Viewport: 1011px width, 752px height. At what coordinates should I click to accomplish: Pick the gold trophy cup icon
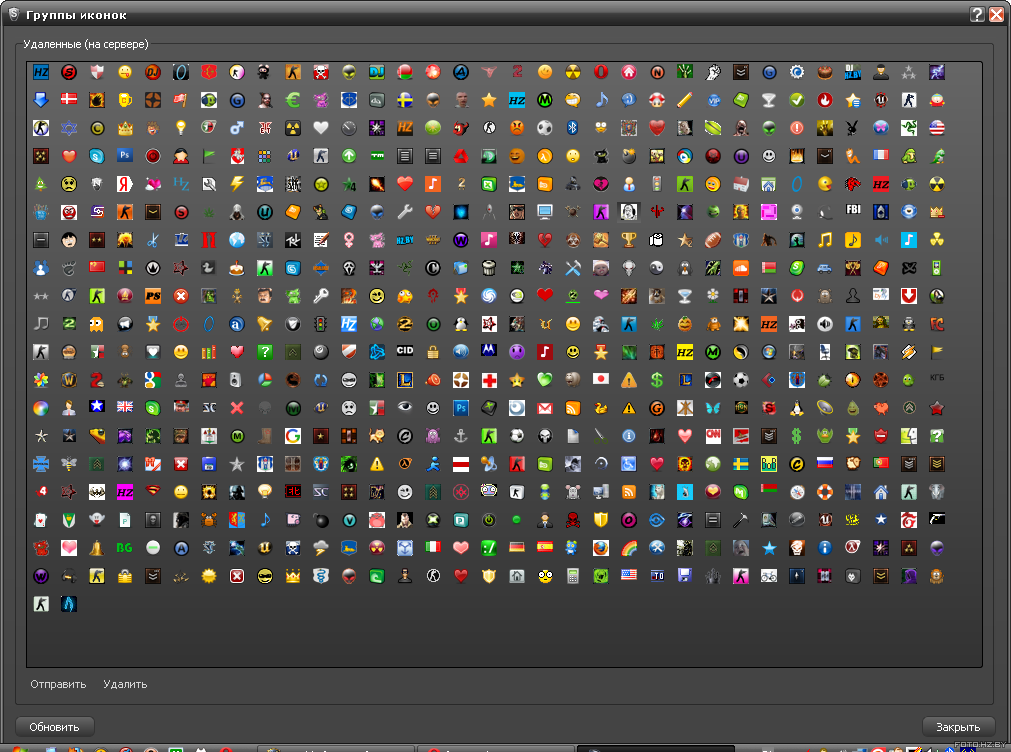(629, 240)
